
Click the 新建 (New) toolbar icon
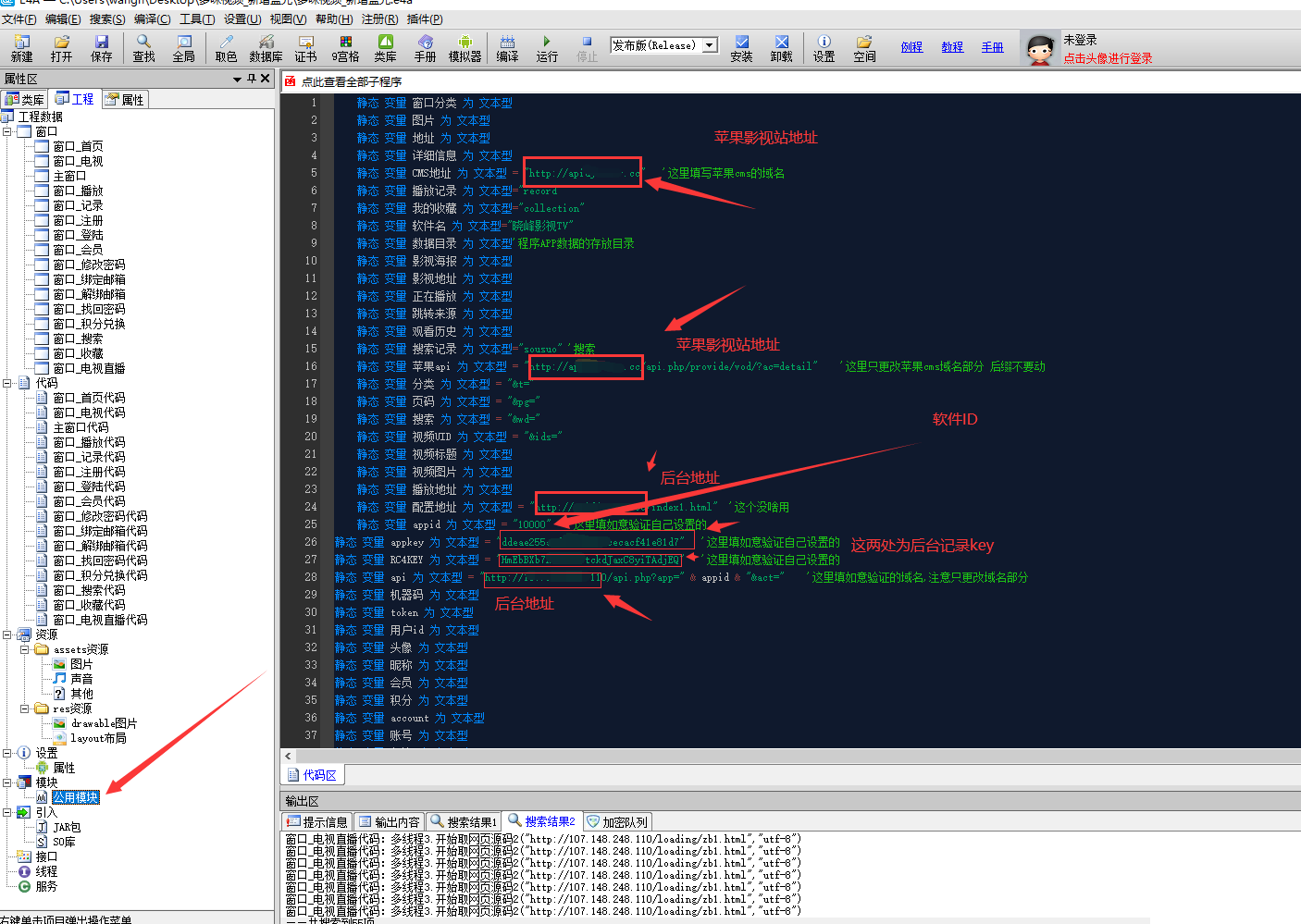21,48
